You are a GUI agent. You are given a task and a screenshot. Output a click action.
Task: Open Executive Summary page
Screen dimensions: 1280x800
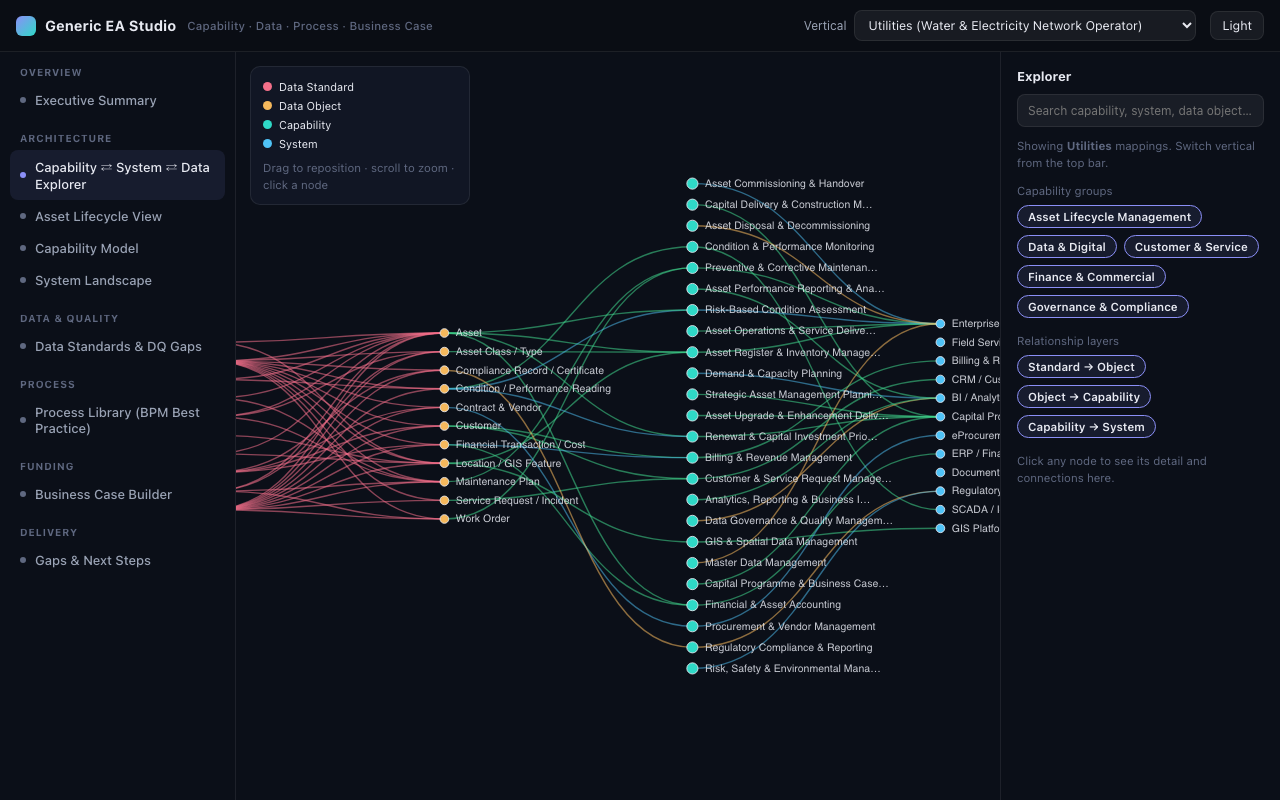click(x=117, y=100)
